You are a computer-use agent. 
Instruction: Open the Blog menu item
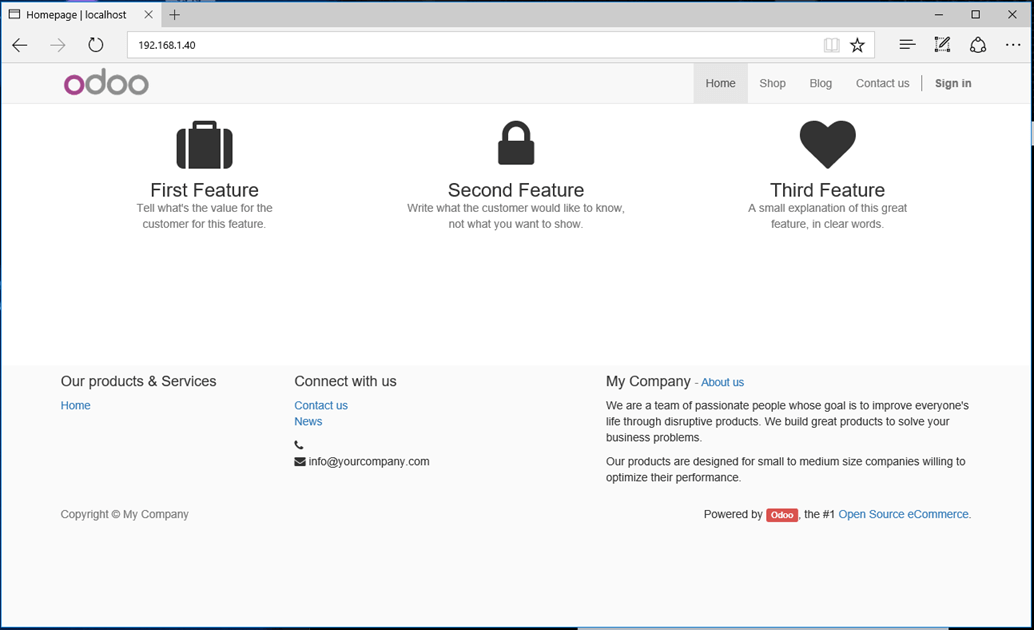click(x=820, y=83)
